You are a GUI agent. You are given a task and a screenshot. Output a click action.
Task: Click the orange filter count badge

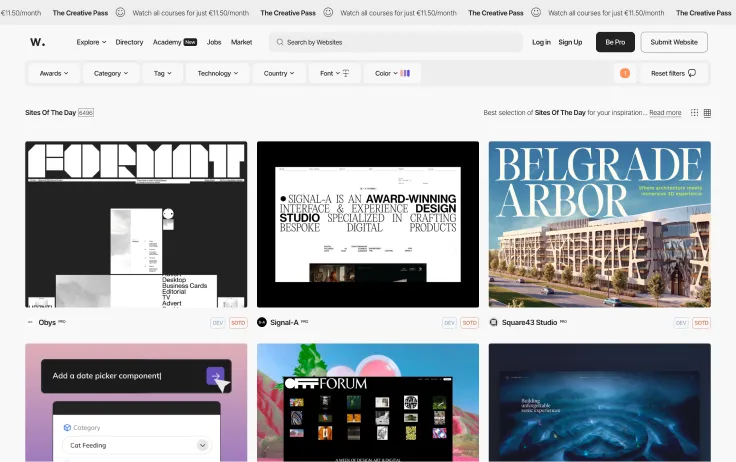(625, 73)
